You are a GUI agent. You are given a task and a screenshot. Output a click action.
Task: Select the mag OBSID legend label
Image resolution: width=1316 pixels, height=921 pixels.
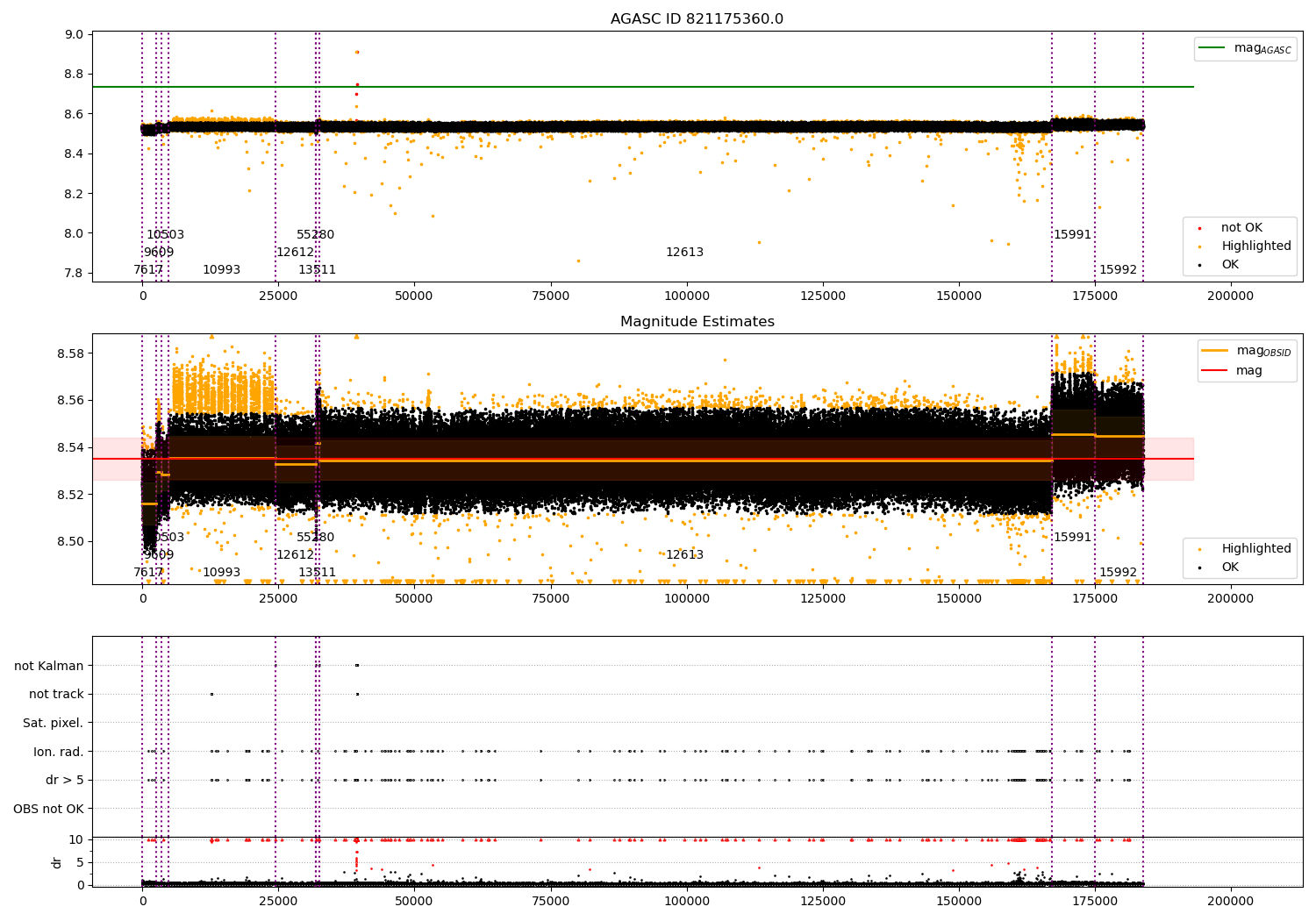1264,352
